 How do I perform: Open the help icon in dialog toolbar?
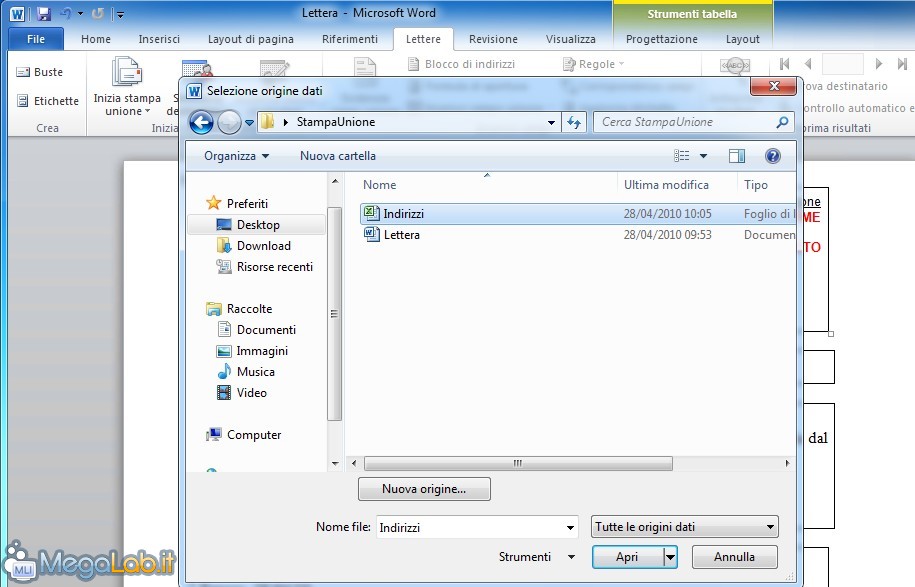point(772,156)
